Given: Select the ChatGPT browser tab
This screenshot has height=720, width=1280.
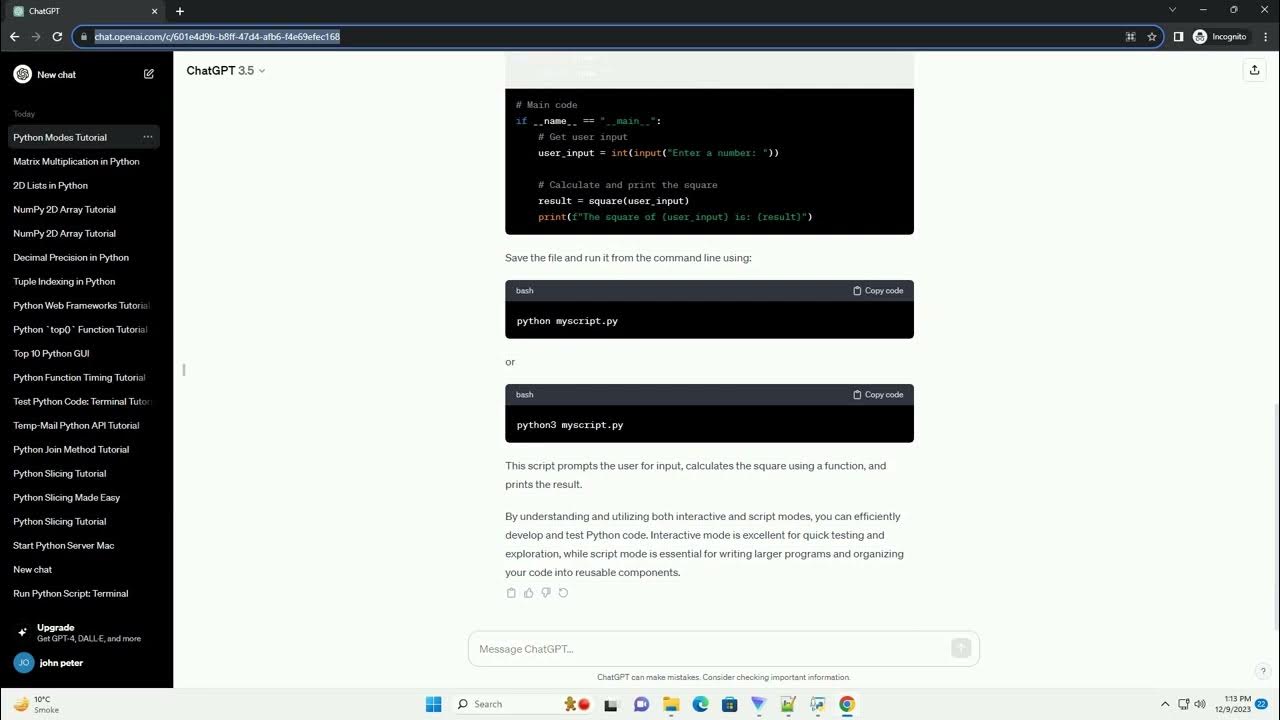Looking at the screenshot, I should pyautogui.click(x=85, y=11).
